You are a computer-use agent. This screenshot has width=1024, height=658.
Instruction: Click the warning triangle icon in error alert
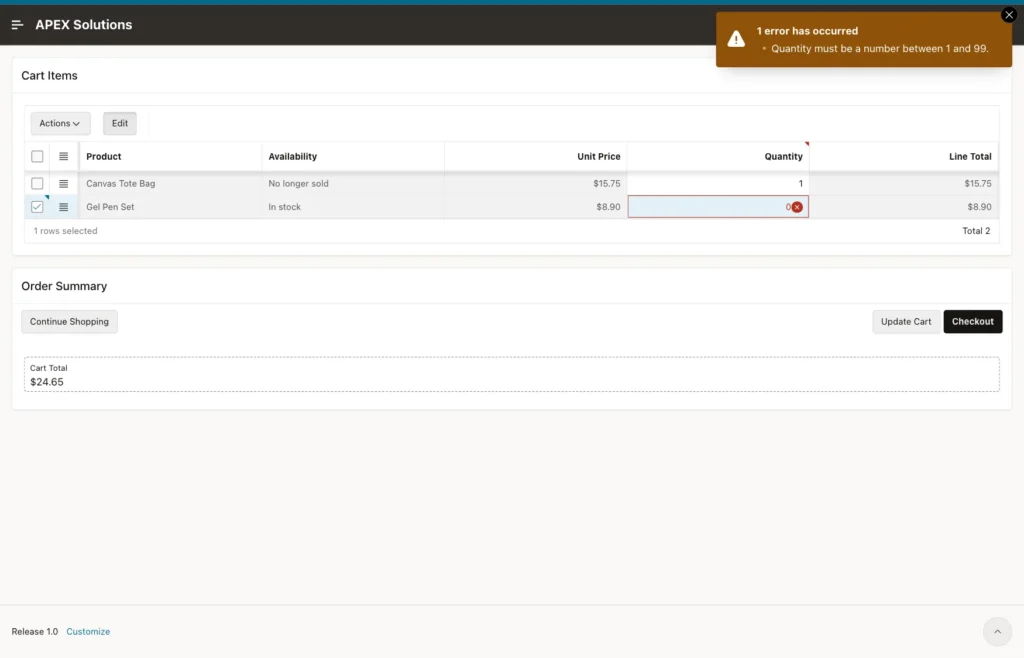(736, 39)
